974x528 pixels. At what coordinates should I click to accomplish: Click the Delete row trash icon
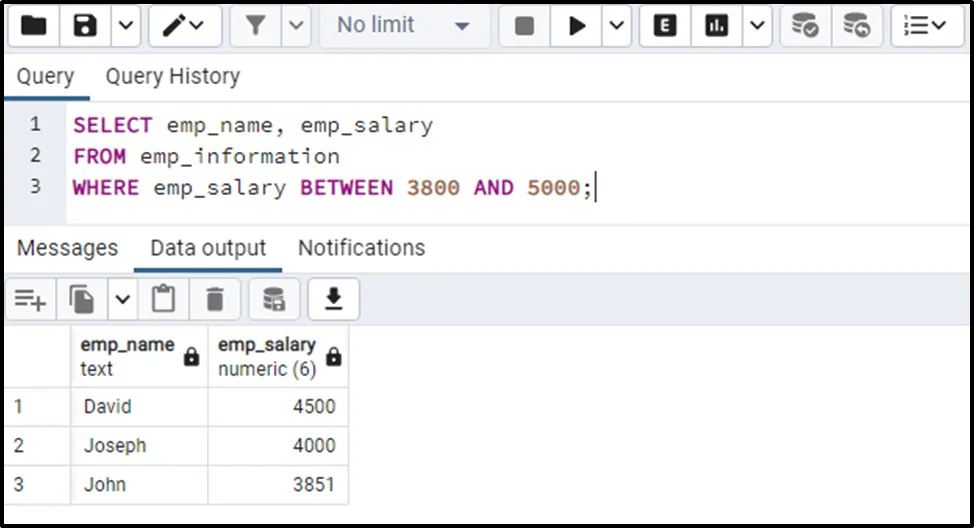tap(215, 298)
